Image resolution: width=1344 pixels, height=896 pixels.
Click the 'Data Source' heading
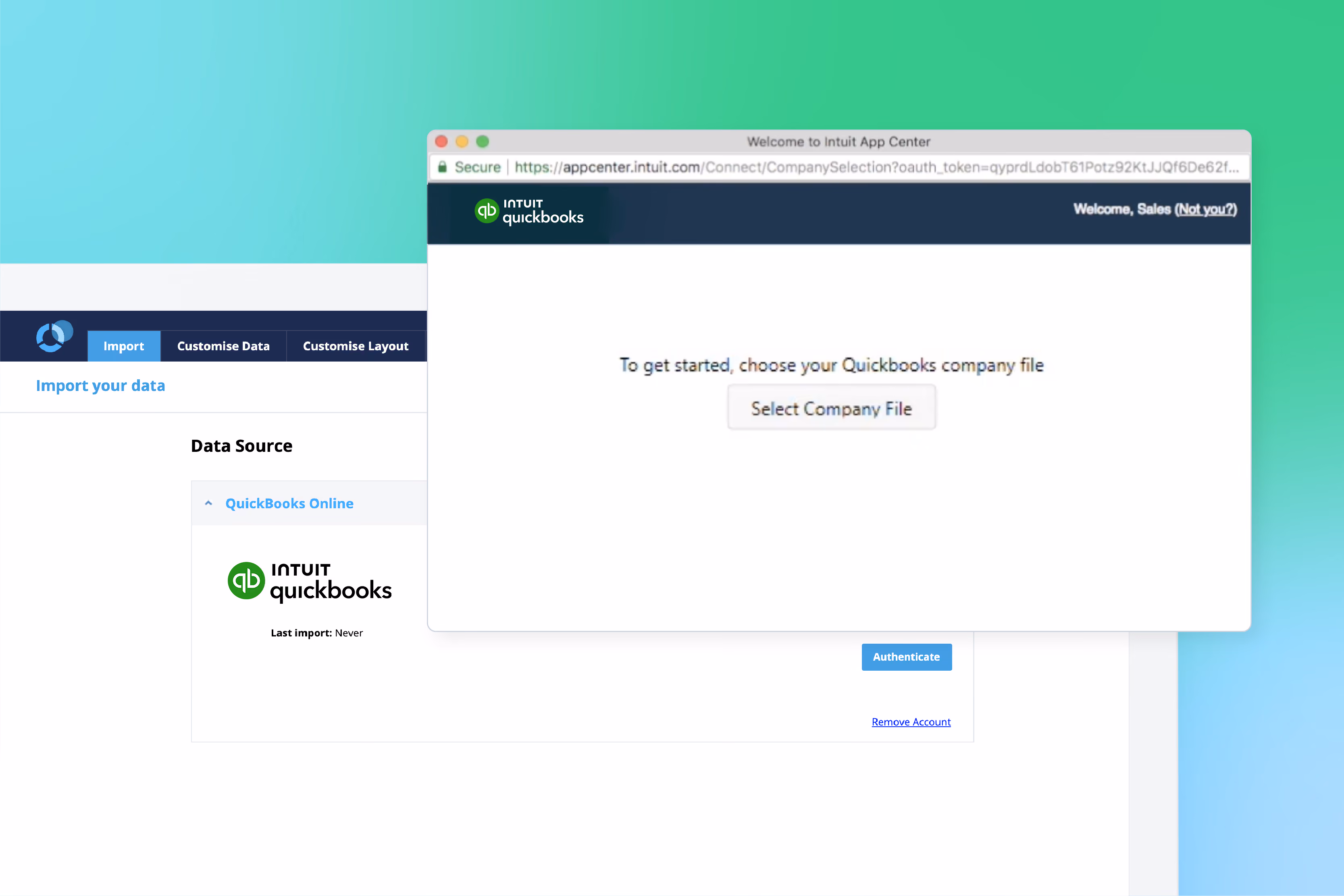(x=242, y=446)
